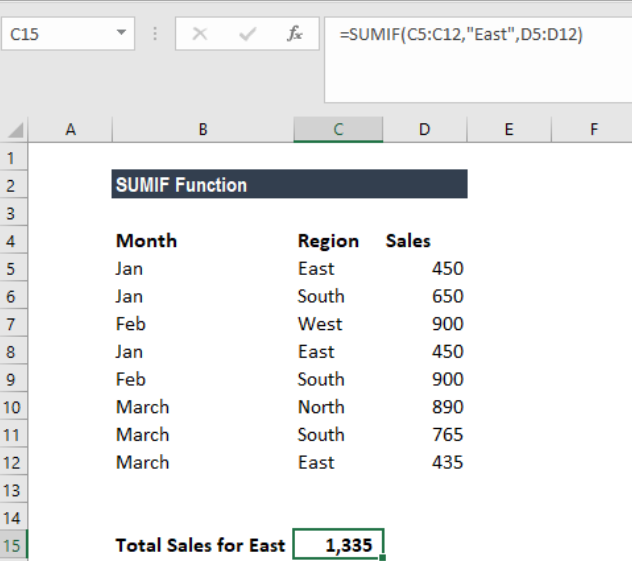Click the Cancel (X) icon in formula bar

coord(200,34)
